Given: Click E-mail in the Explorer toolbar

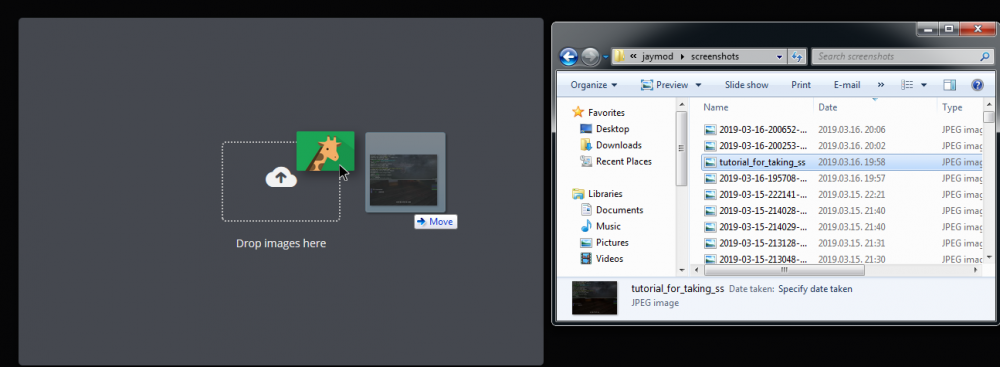Looking at the screenshot, I should click(x=847, y=85).
